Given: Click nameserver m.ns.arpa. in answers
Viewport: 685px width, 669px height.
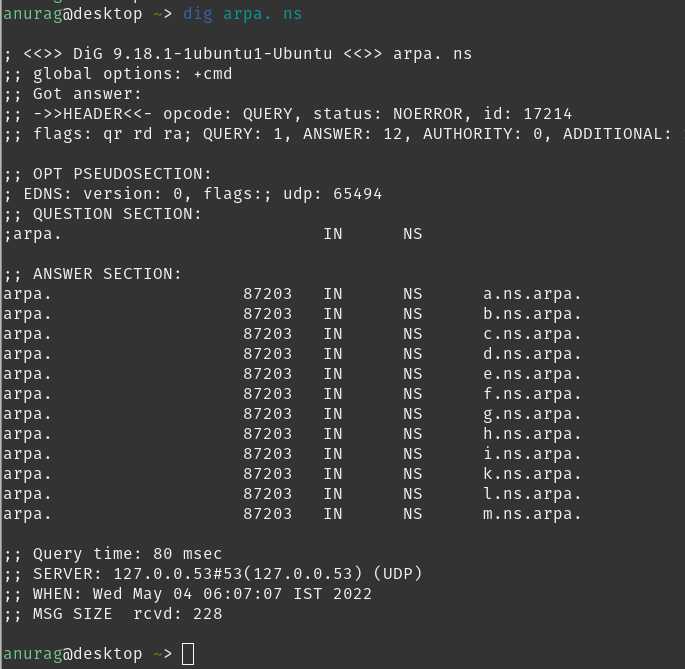Looking at the screenshot, I should [x=532, y=514].
